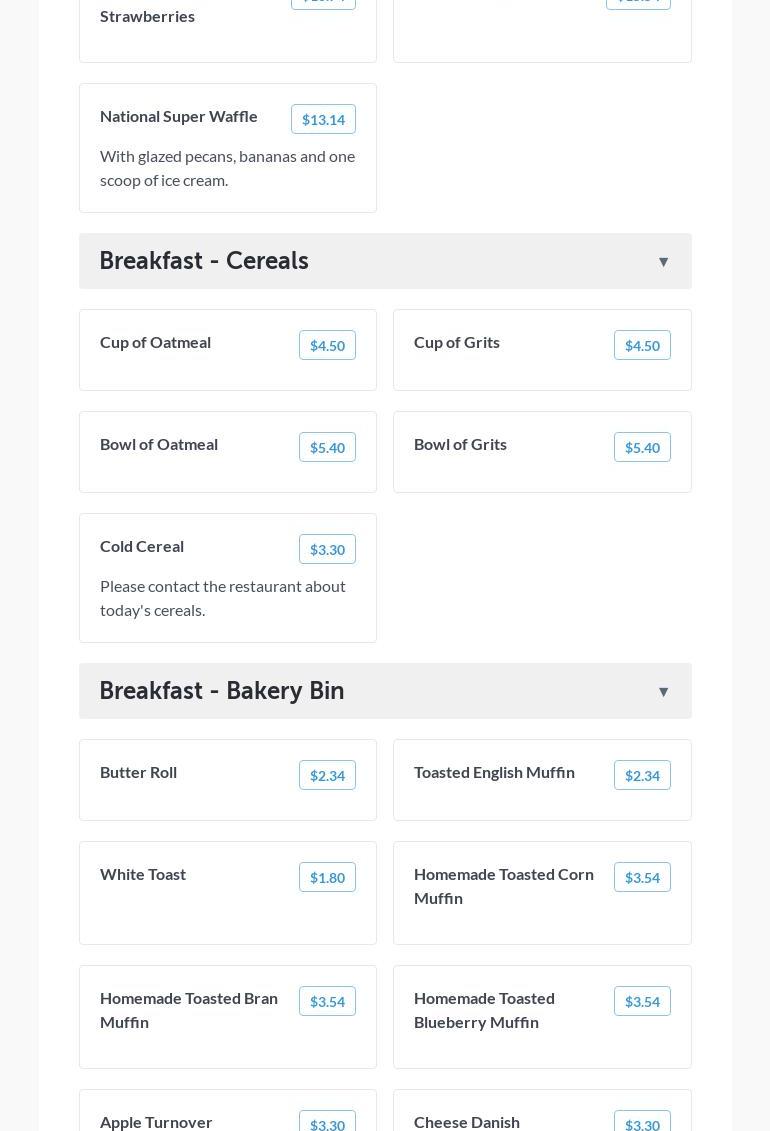Click Homemade Toasted Bran Muffin price
The image size is (770, 1131).
(x=327, y=1001)
